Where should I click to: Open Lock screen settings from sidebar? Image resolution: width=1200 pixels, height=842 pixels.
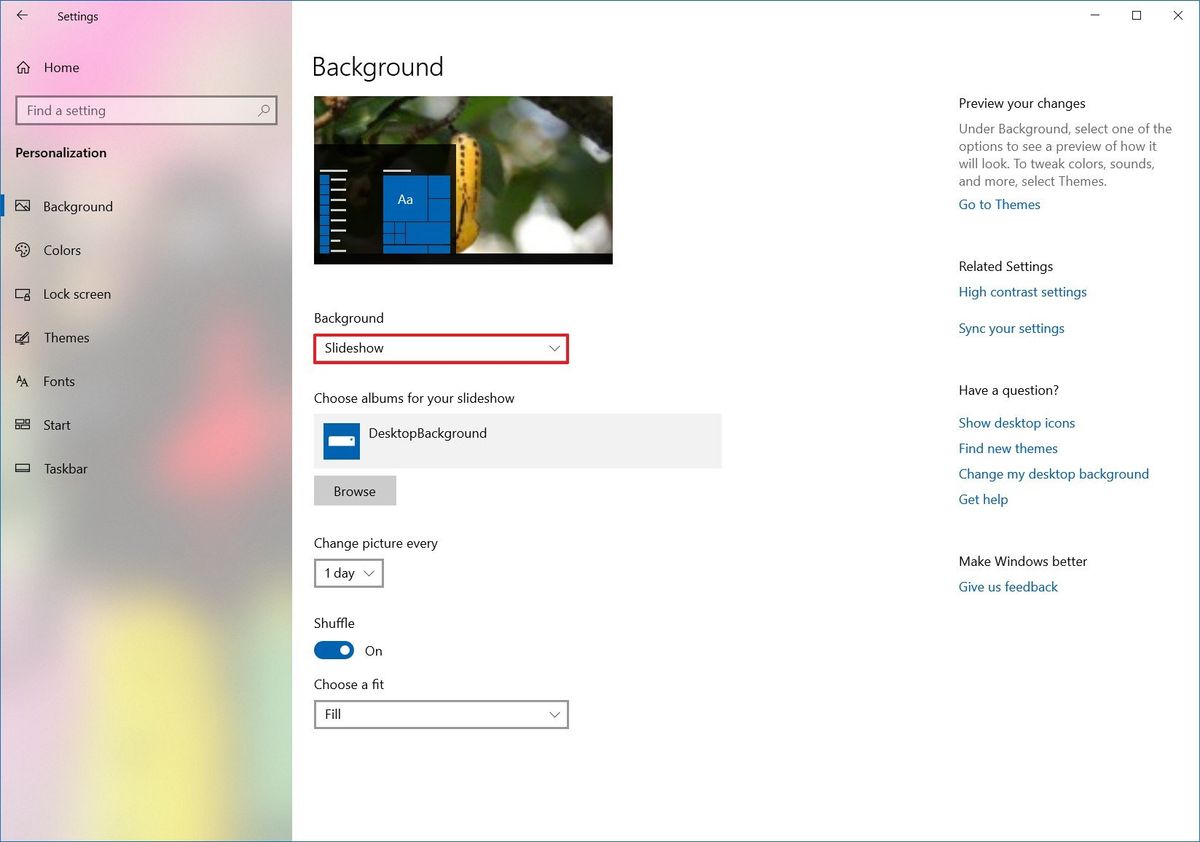coord(23,294)
